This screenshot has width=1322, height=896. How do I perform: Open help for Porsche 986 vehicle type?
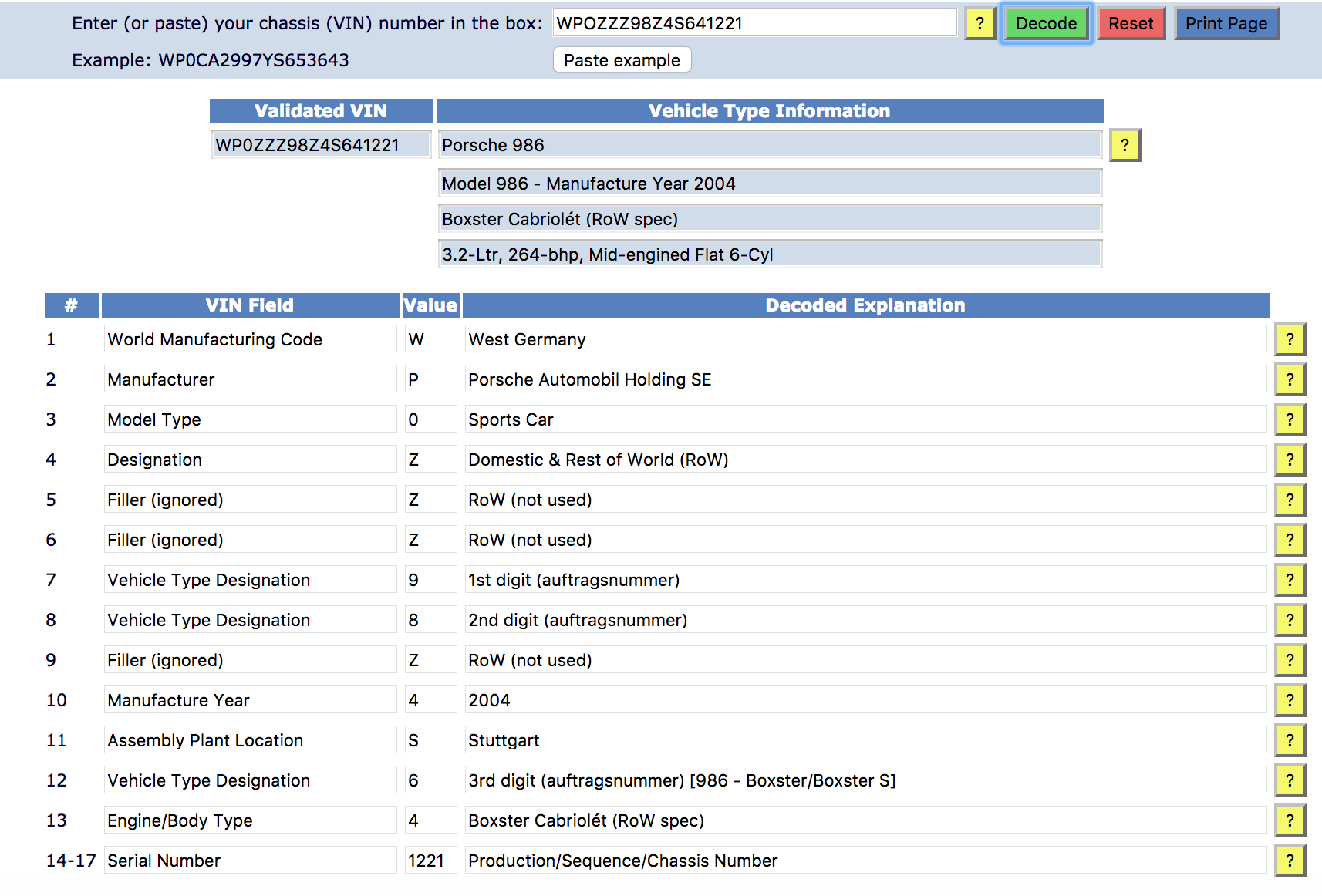pyautogui.click(x=1125, y=145)
